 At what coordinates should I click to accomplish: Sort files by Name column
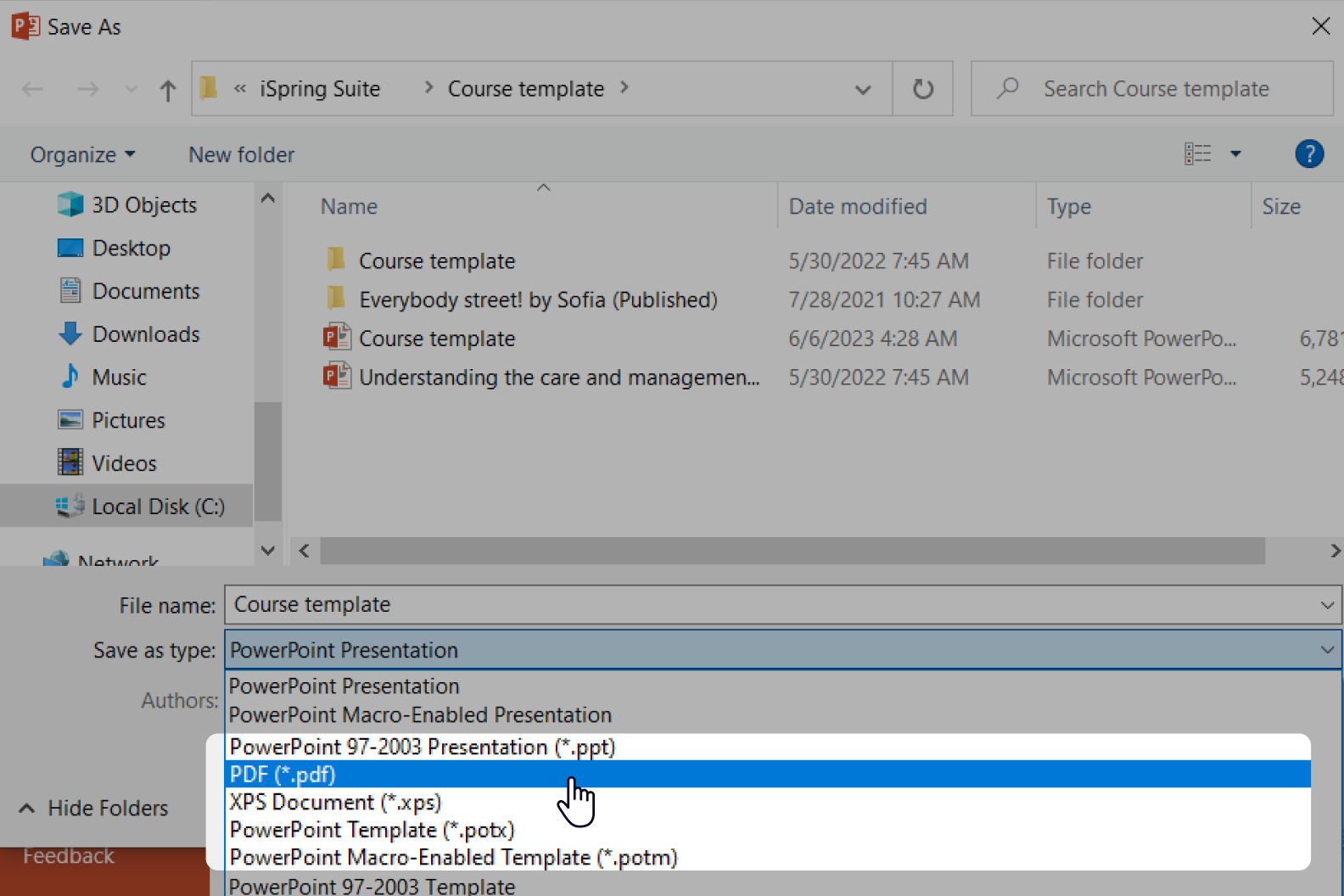tap(349, 206)
